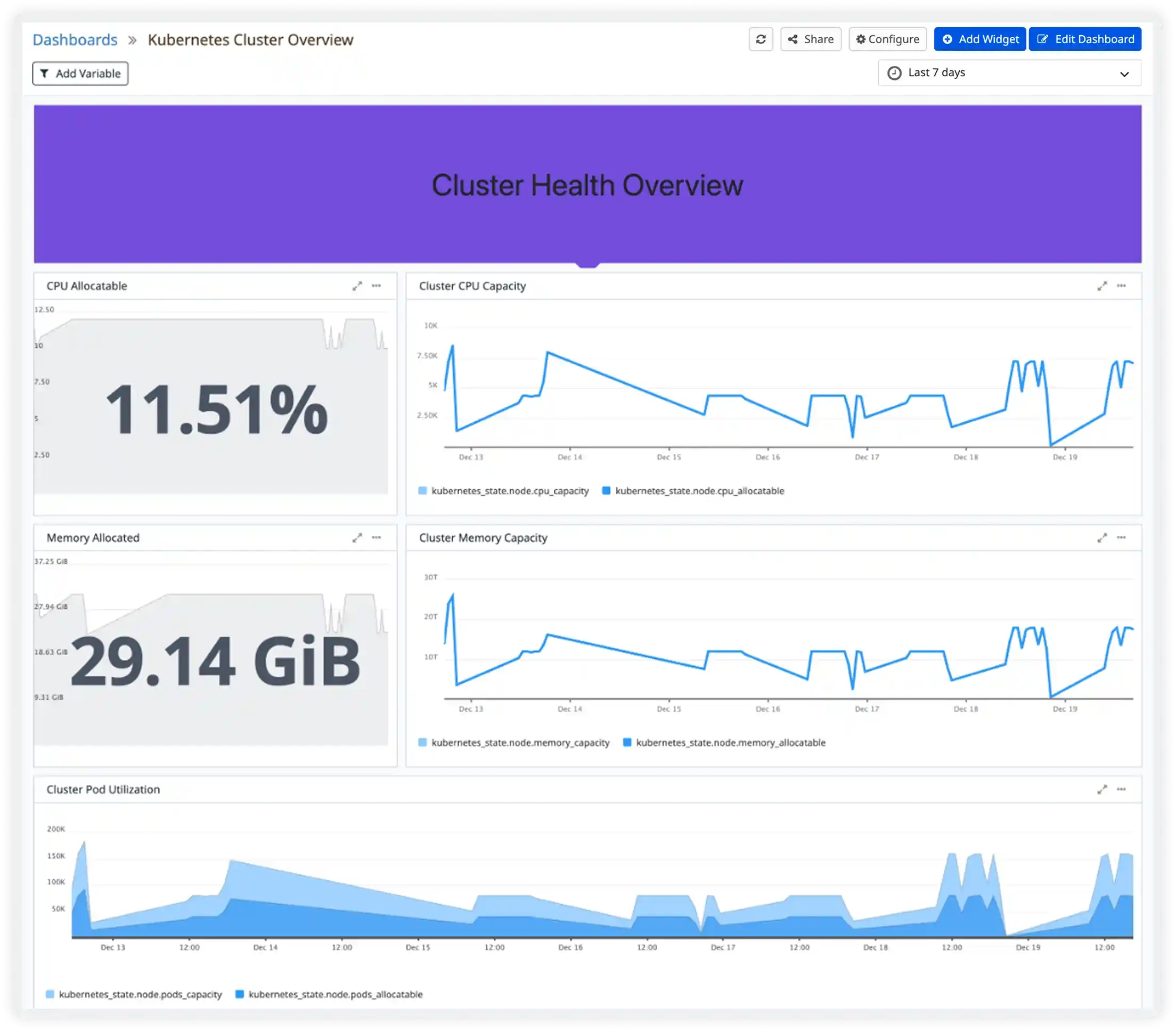Image resolution: width=1176 pixels, height=1031 pixels.
Task: Click the clock icon in the time selector
Action: click(894, 72)
